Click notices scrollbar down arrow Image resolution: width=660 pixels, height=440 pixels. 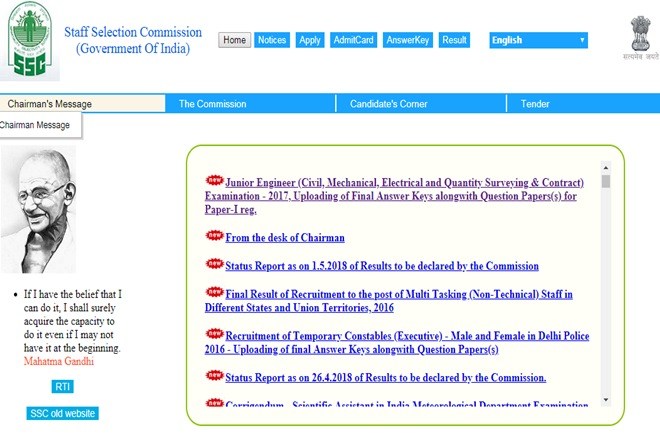pyautogui.click(x=606, y=400)
